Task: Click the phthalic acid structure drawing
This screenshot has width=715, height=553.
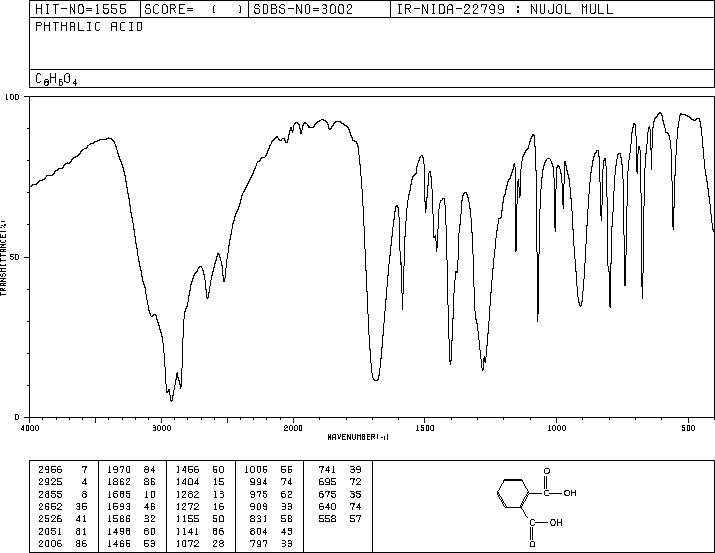Action: point(537,507)
